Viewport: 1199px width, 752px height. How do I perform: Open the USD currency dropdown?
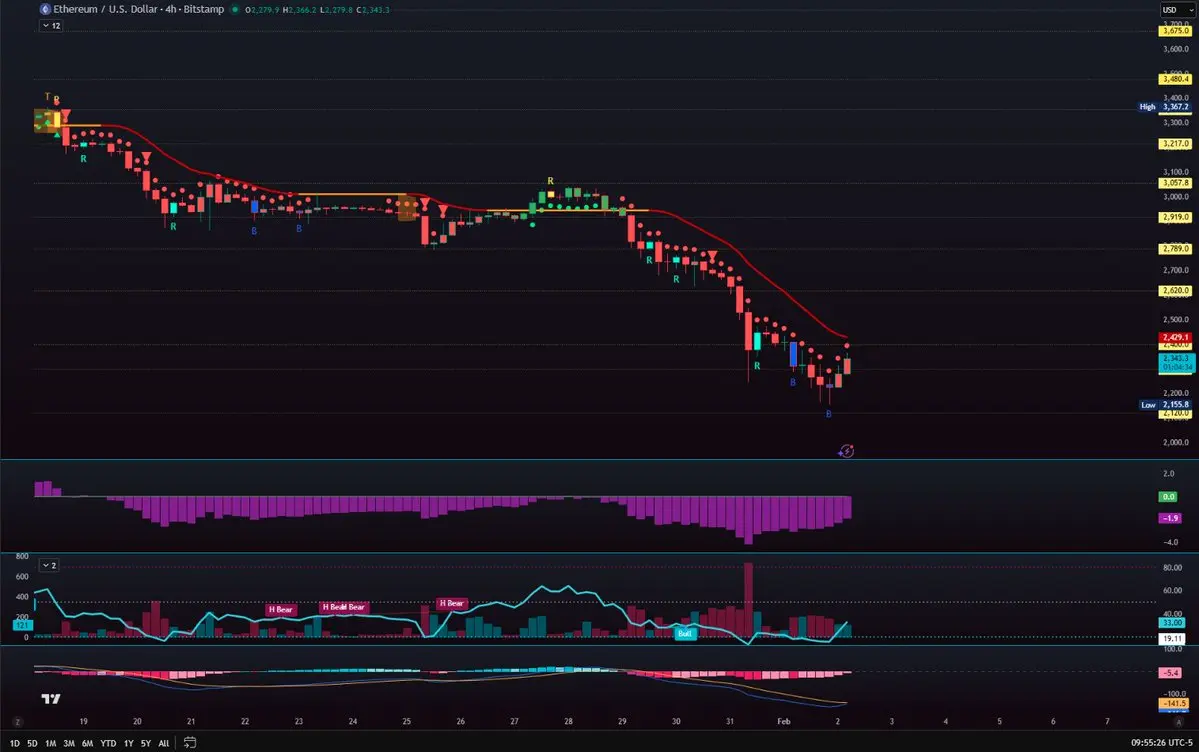click(1178, 9)
